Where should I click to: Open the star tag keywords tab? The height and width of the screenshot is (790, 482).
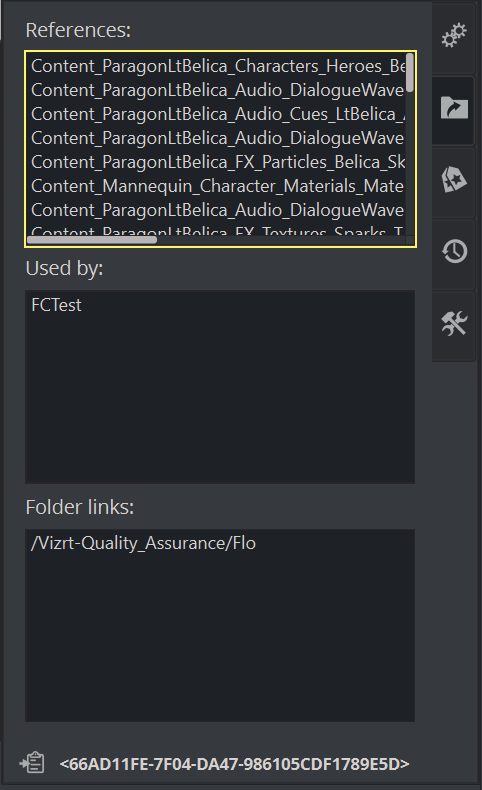[454, 180]
